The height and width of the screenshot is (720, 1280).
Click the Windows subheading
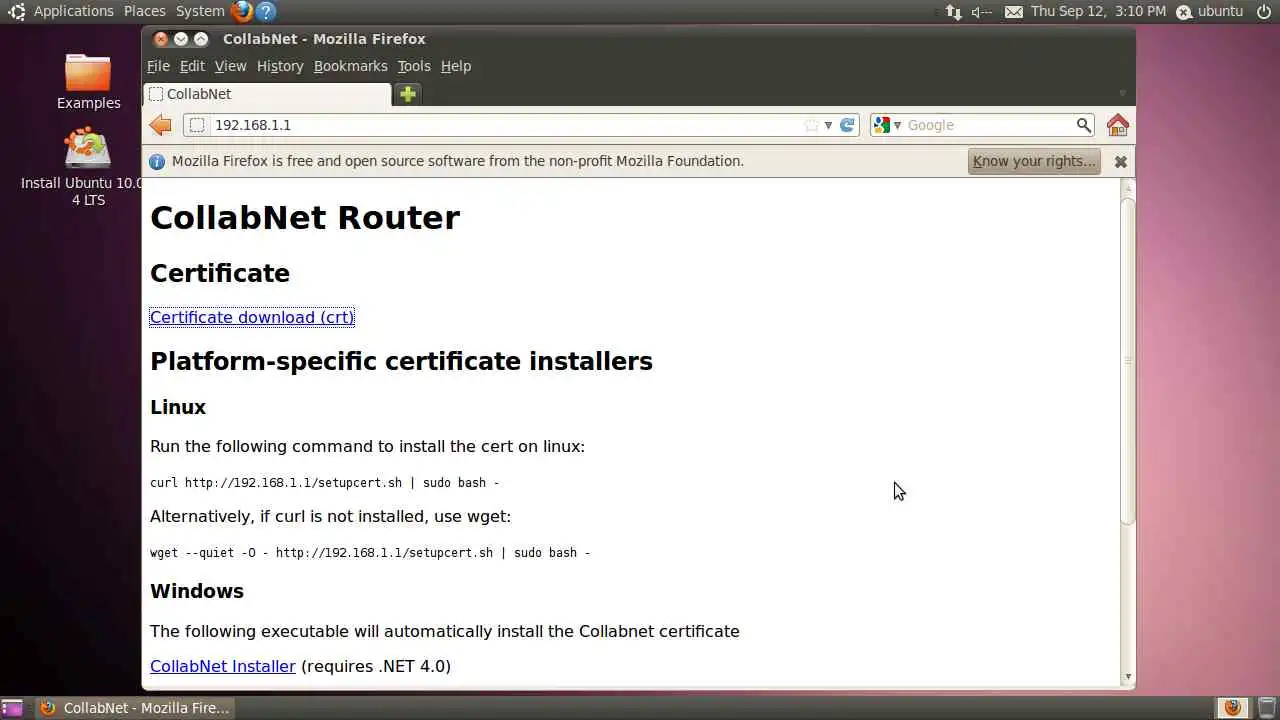tap(197, 591)
